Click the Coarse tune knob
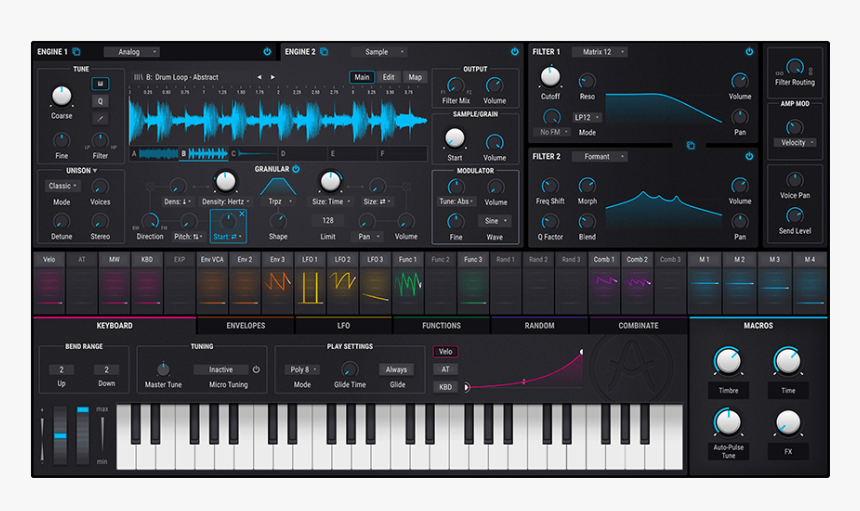This screenshot has width=860, height=511. pos(61,96)
